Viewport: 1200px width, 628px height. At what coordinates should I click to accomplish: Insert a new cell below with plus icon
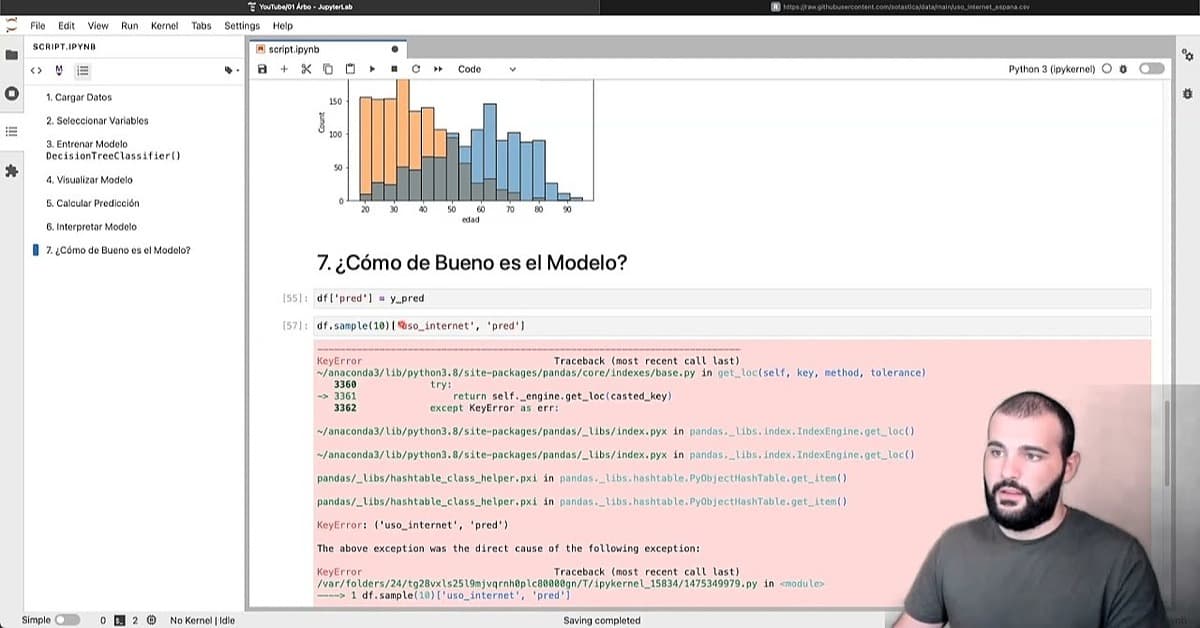(284, 69)
